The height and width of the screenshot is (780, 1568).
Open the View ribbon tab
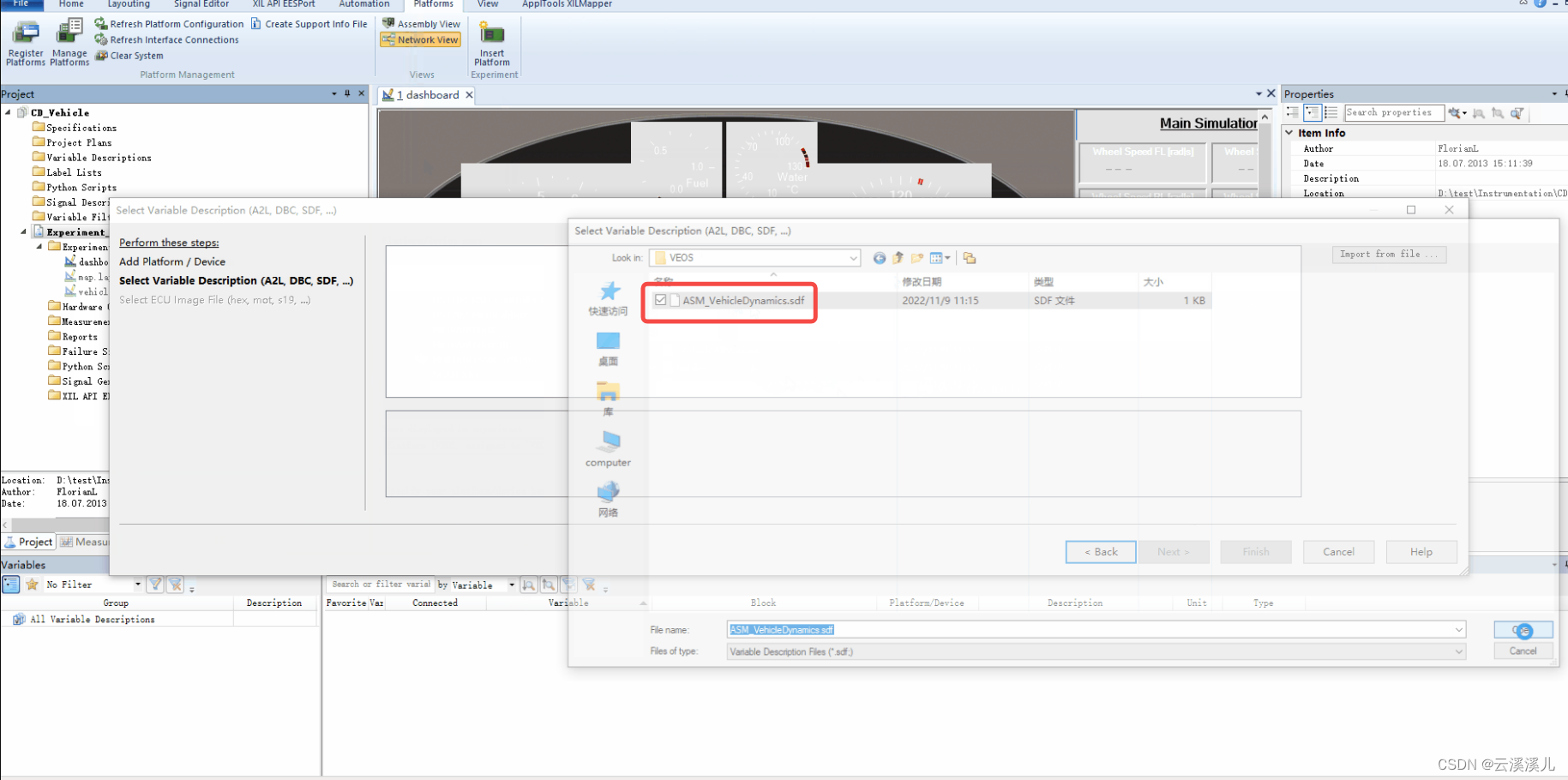[488, 4]
